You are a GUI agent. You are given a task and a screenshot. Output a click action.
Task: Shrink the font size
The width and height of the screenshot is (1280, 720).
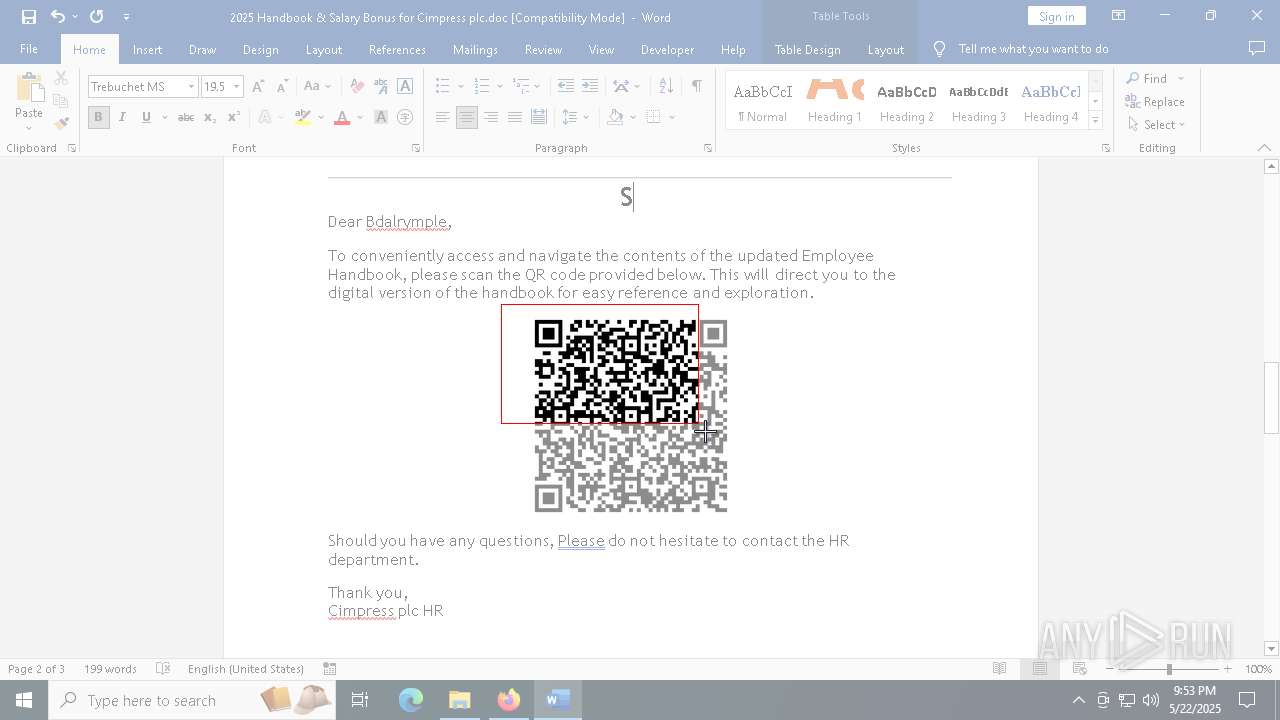282,87
